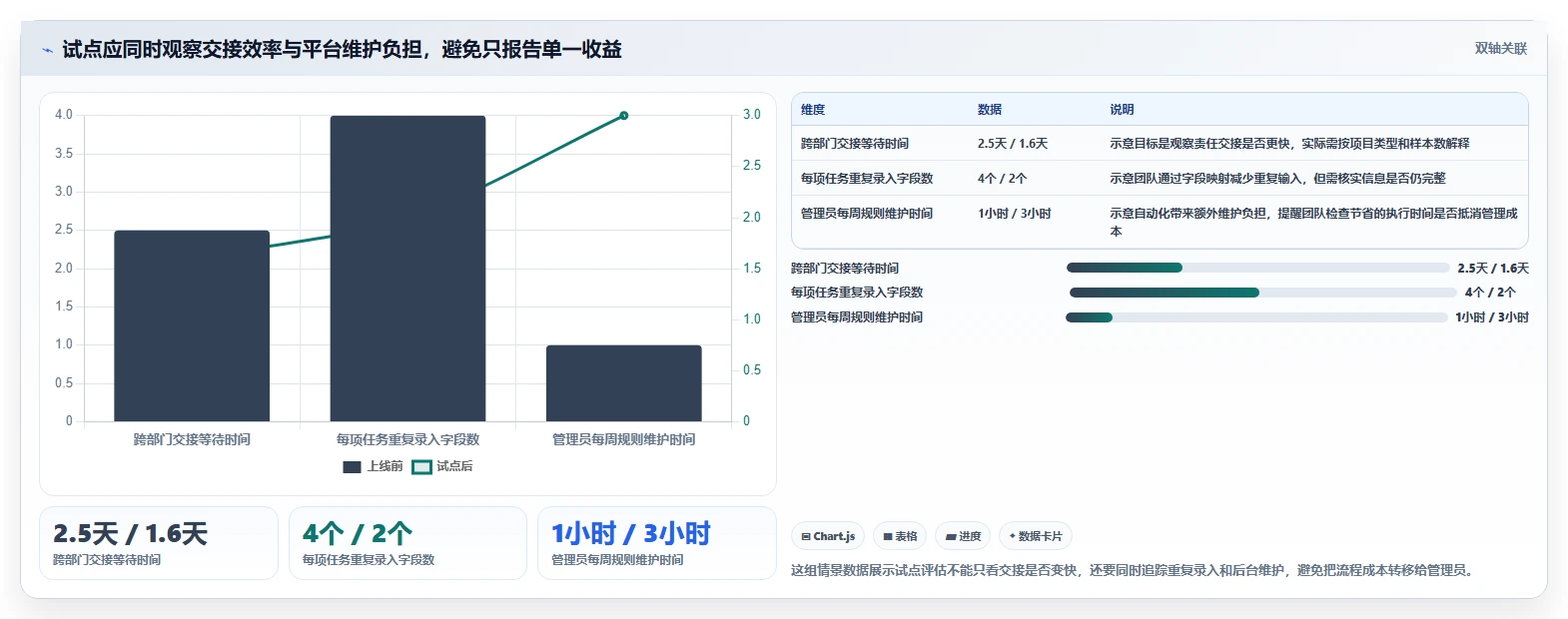
Task: Click progress row label 跨部门交接等待时间
Action: pos(845,269)
